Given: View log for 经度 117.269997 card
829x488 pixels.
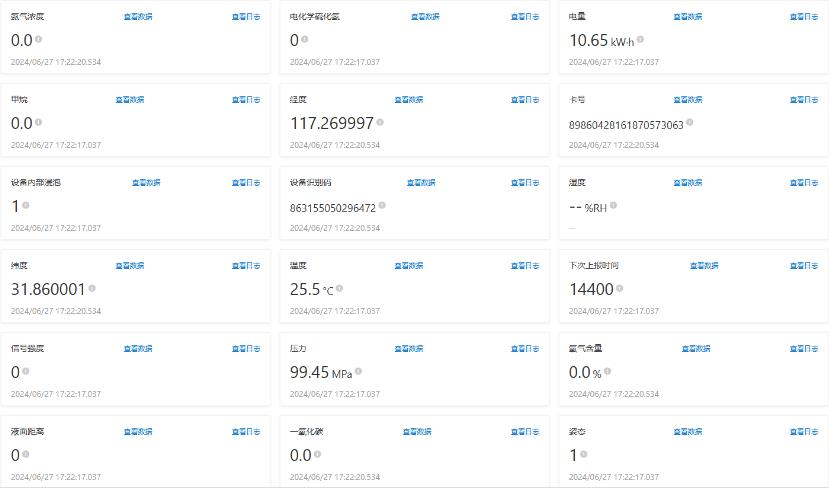Looking at the screenshot, I should tap(525, 100).
